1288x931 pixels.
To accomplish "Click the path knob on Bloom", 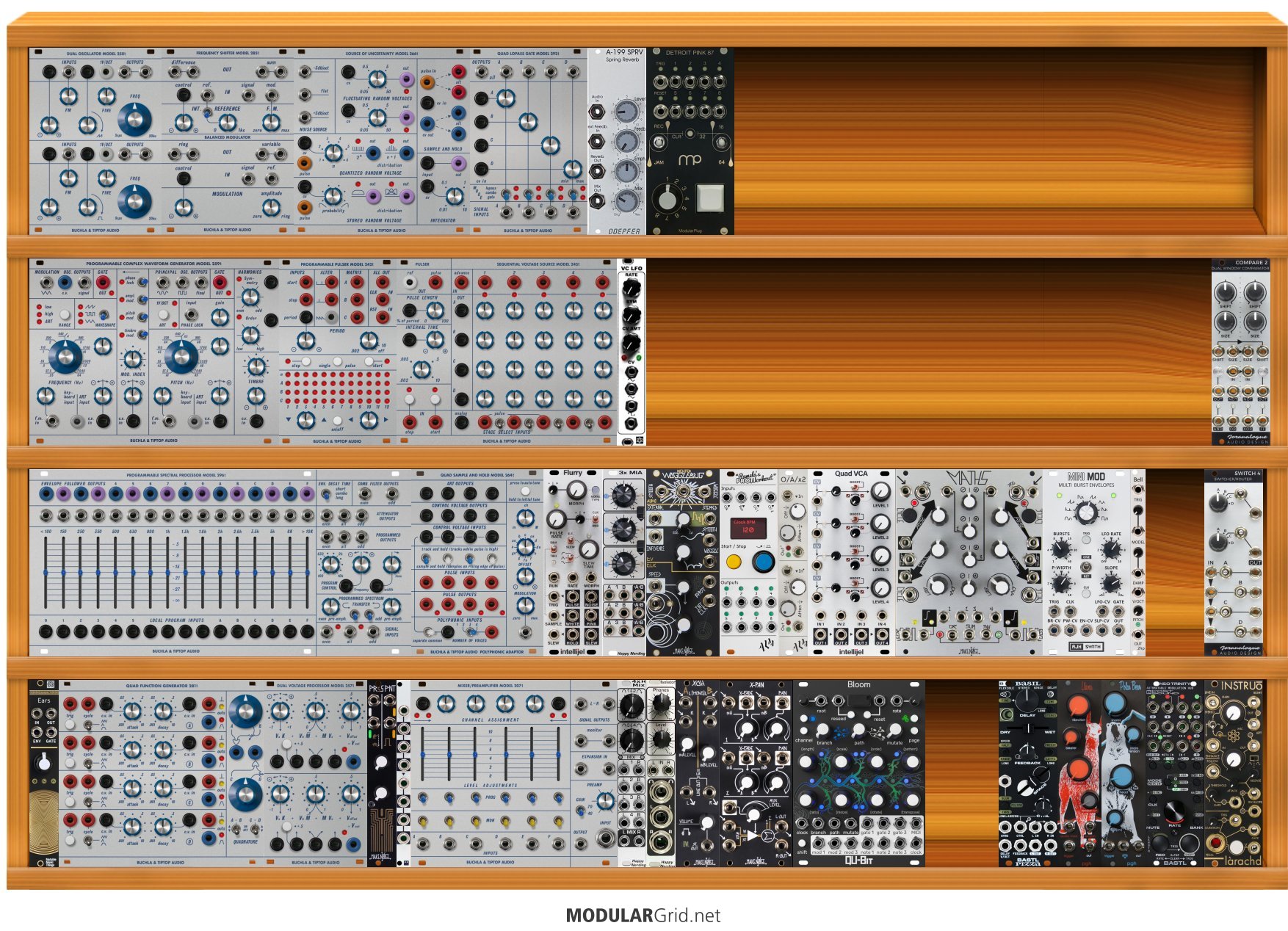I will (x=859, y=730).
